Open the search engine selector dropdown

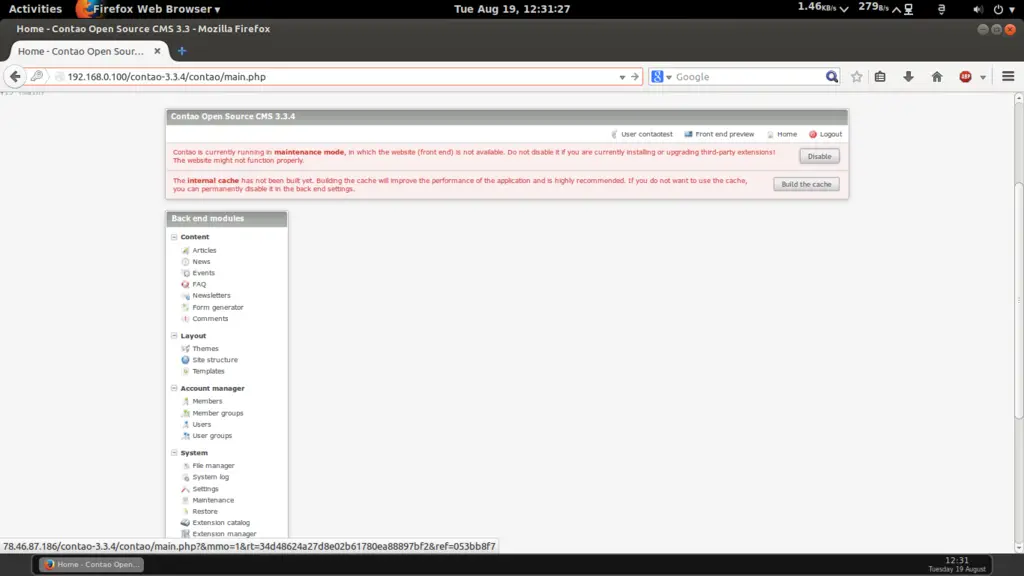[669, 77]
